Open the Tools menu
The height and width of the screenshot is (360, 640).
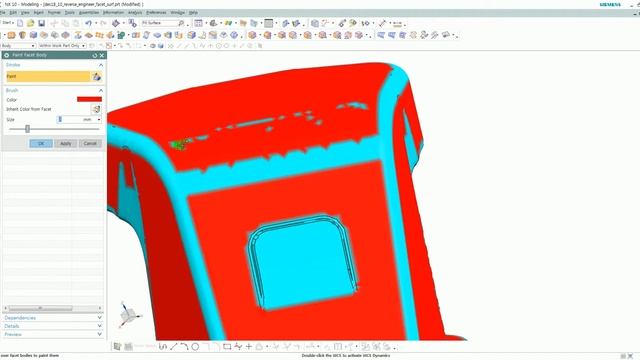pyautogui.click(x=70, y=13)
